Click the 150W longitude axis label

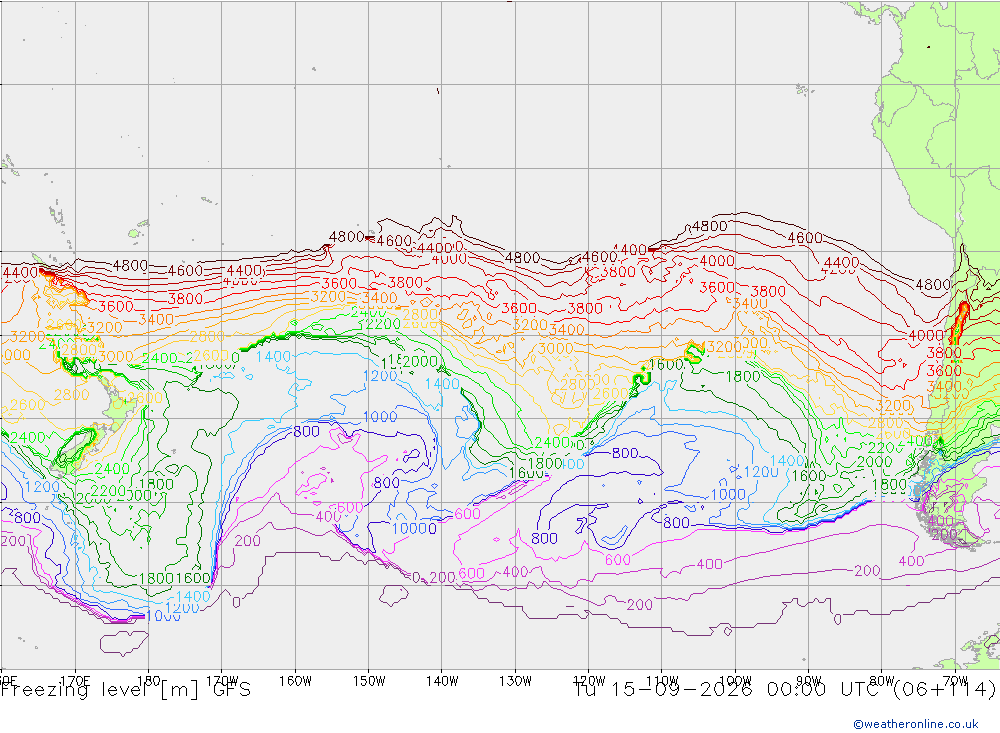[x=369, y=681]
